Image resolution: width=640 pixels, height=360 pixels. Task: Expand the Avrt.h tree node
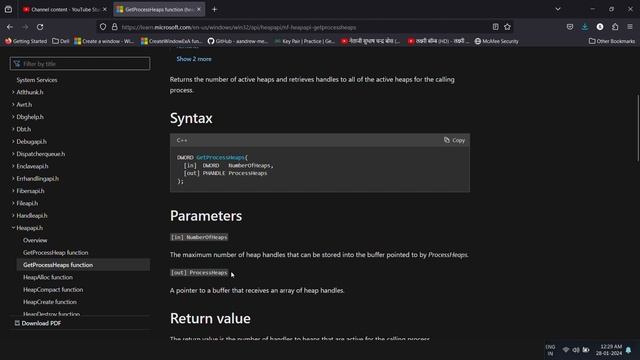click(x=13, y=104)
